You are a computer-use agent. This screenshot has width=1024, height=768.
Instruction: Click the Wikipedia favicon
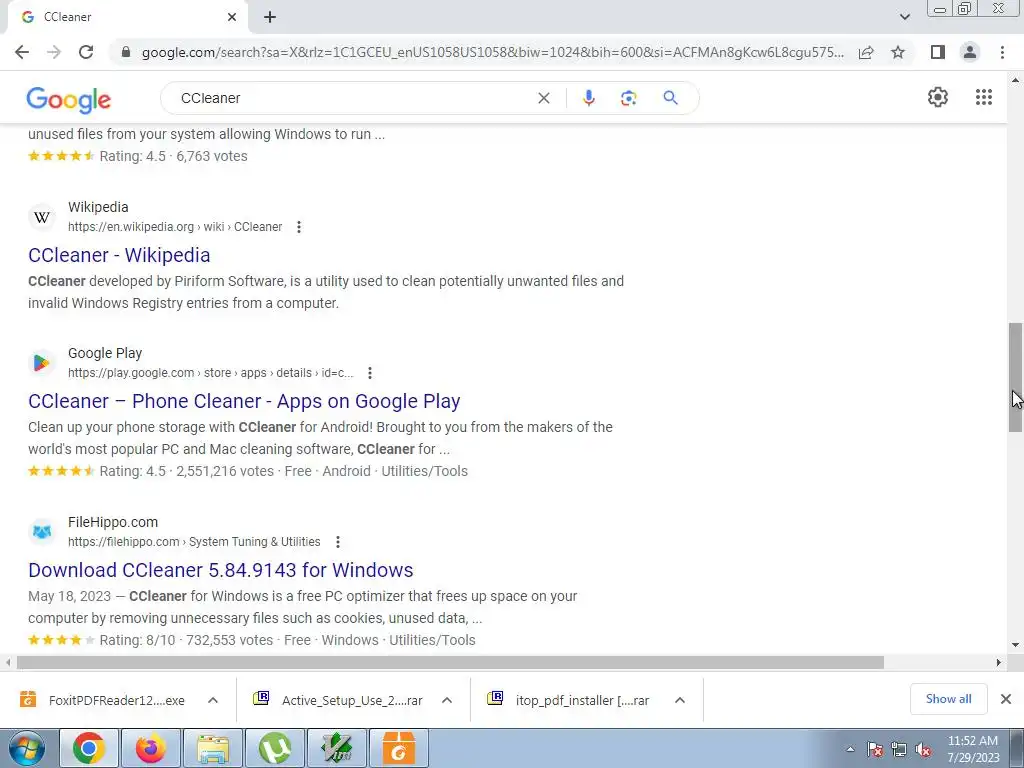[42, 217]
